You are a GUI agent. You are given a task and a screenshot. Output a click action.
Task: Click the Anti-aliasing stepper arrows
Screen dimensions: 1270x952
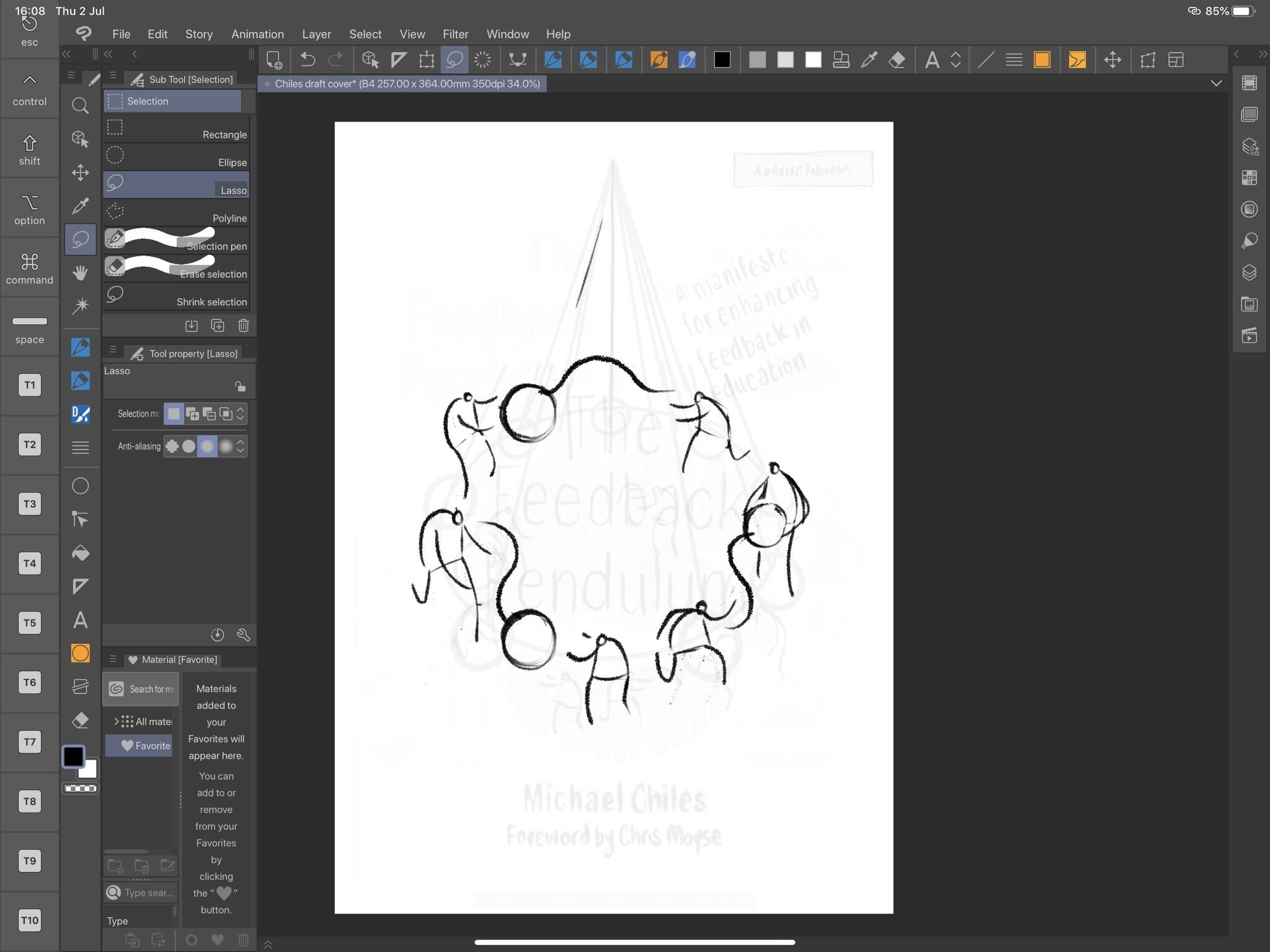tap(241, 446)
